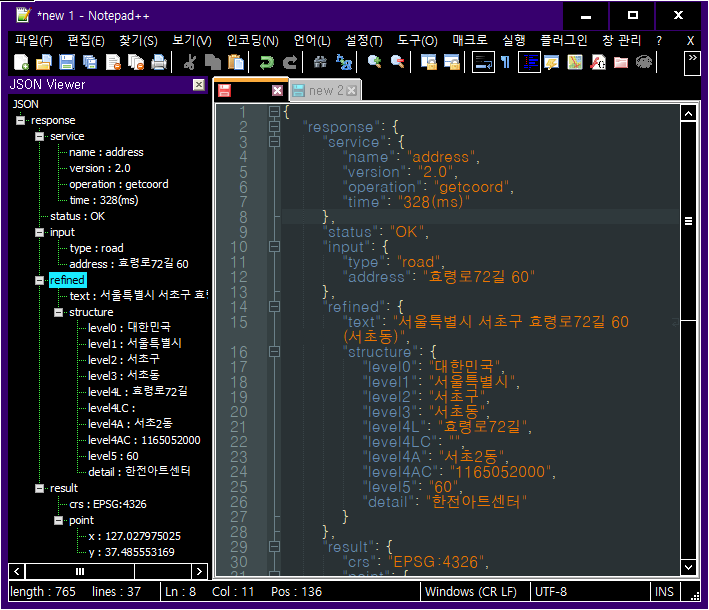
Task: Select 'operation : getcoord' tree row
Action: (118, 184)
